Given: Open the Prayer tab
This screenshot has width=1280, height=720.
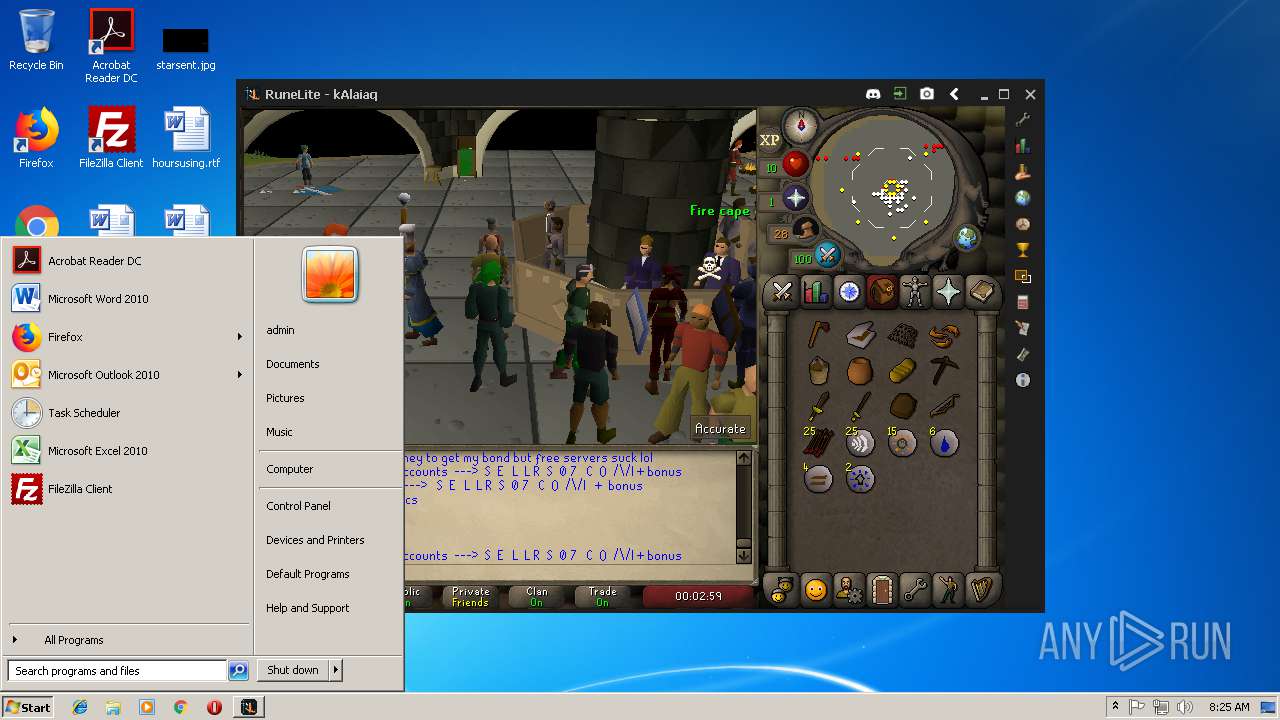Looking at the screenshot, I should click(x=948, y=291).
